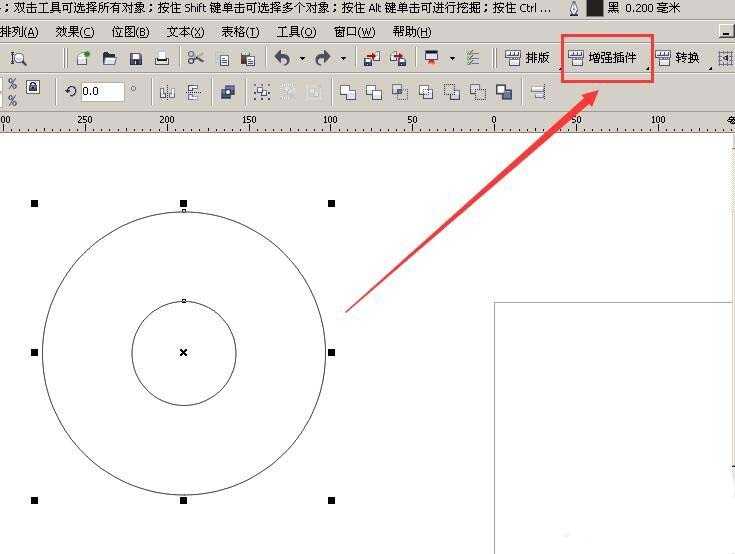The image size is (735, 554).
Task: Click the rotation angle input field
Action: (101, 91)
